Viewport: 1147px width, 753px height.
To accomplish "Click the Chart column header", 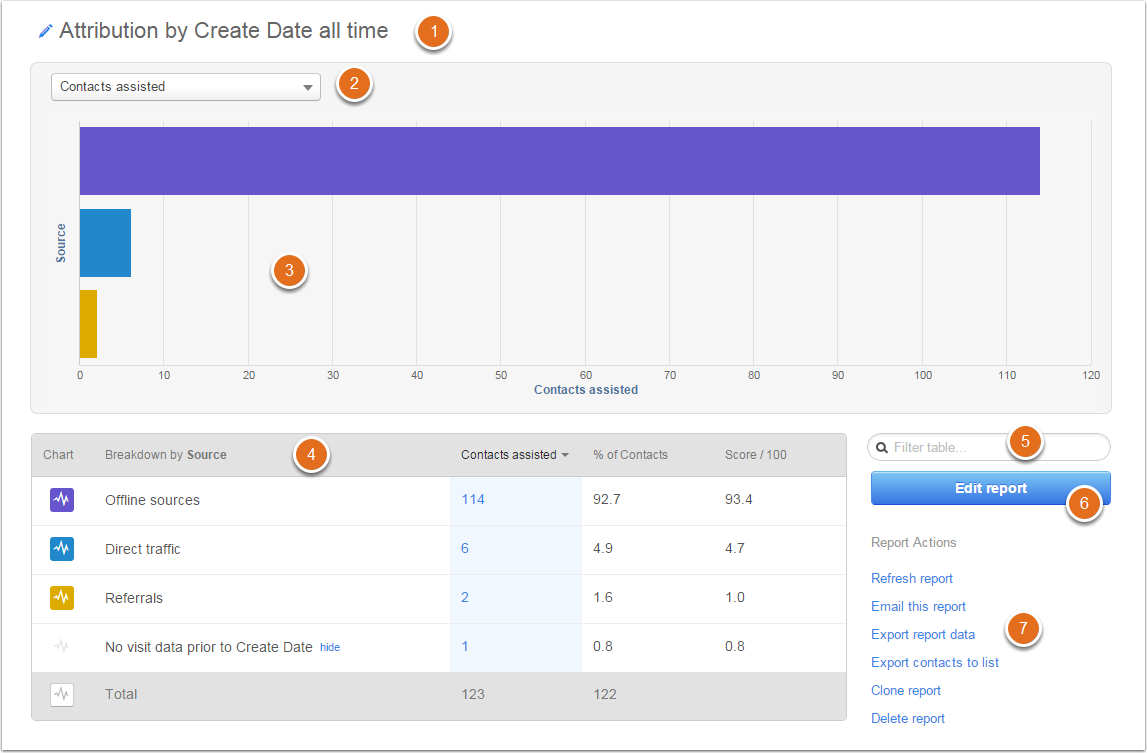I will tap(59, 454).
